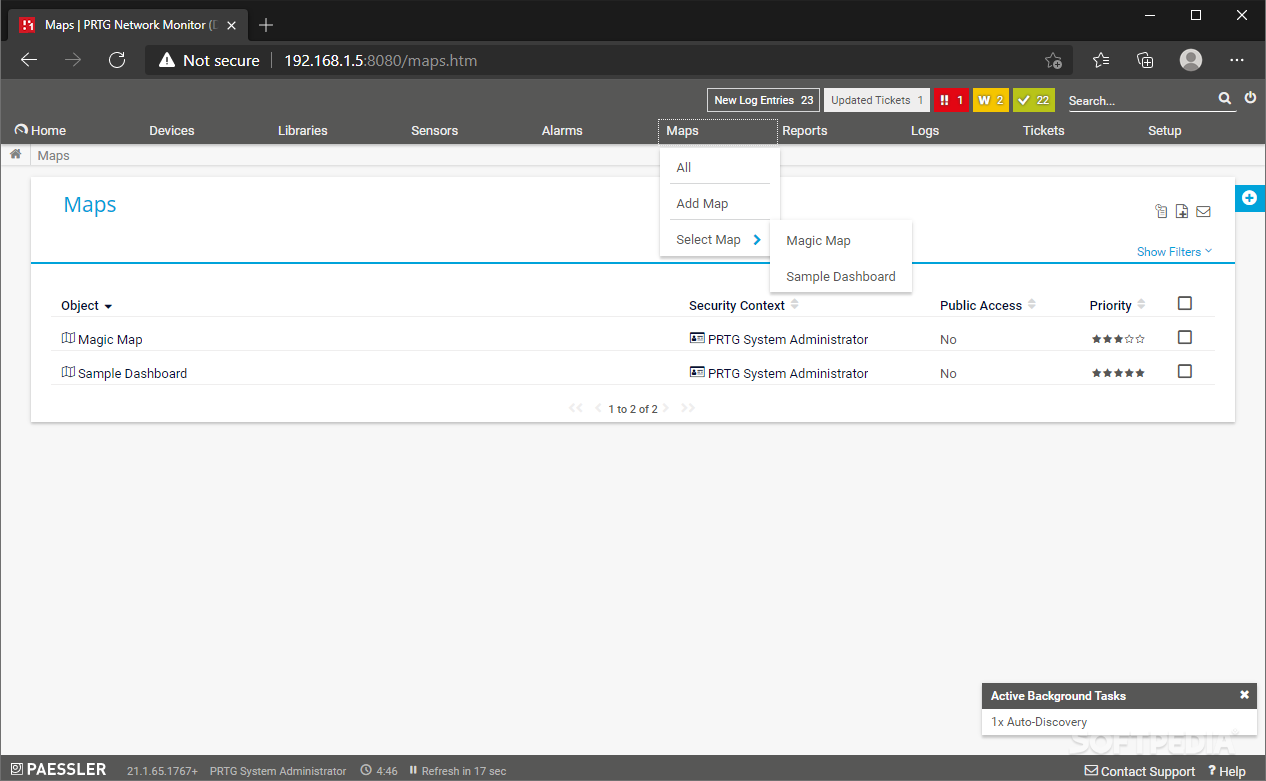Expand the Show Filters dropdown
This screenshot has width=1266, height=781.
click(1174, 252)
